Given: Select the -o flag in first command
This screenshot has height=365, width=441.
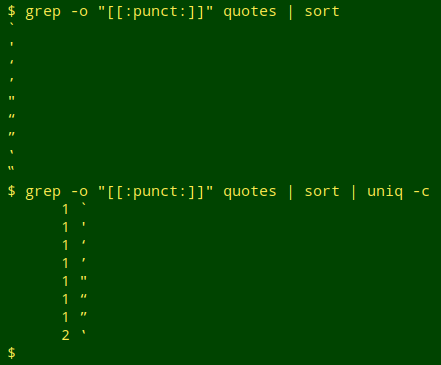Looking at the screenshot, I should [x=79, y=12].
